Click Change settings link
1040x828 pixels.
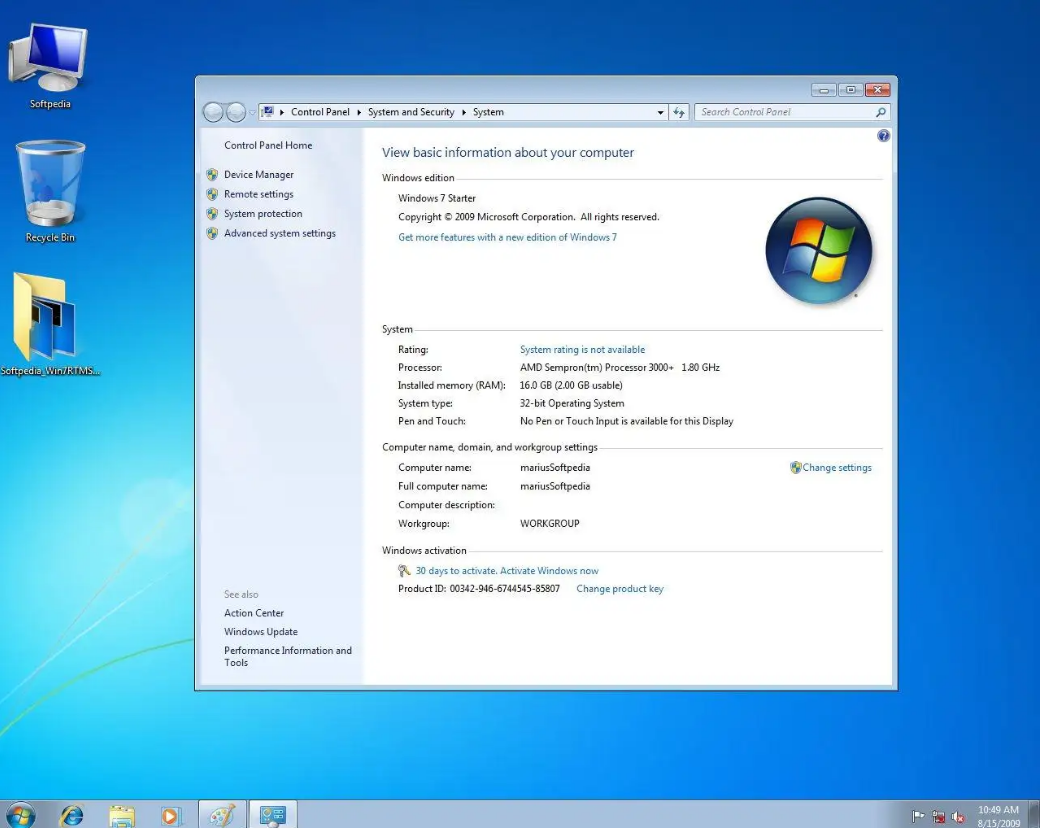point(837,468)
